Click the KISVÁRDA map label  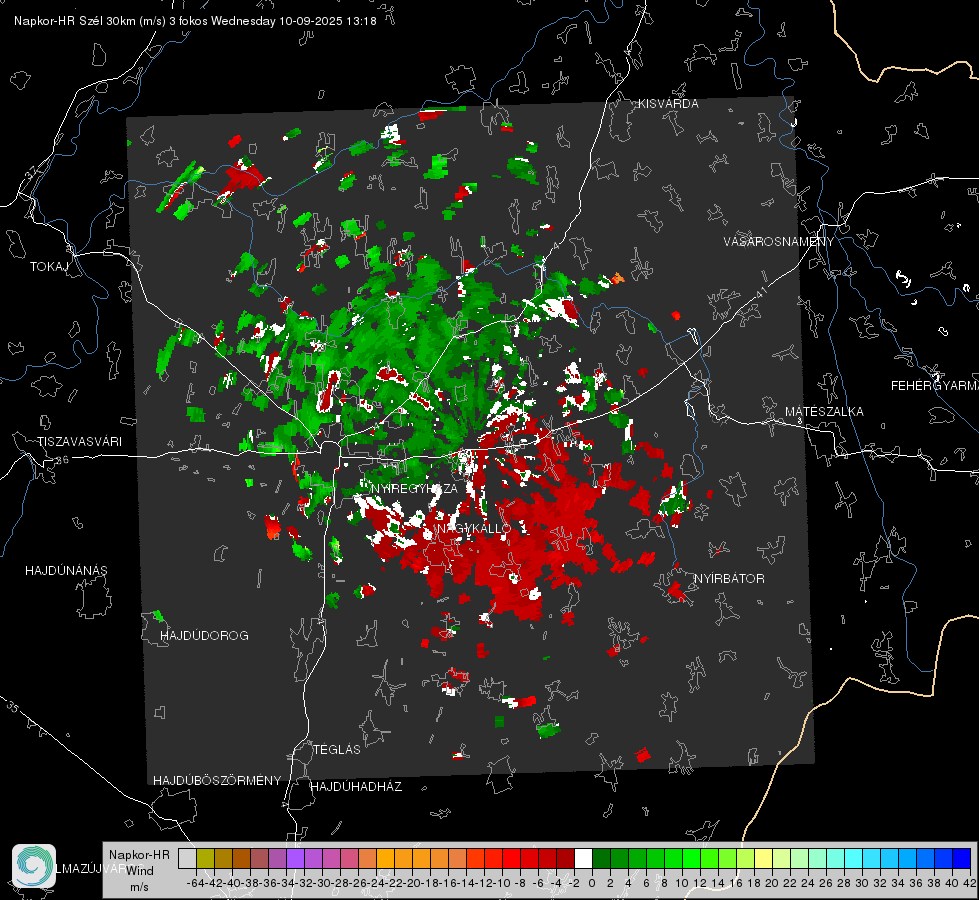668,104
